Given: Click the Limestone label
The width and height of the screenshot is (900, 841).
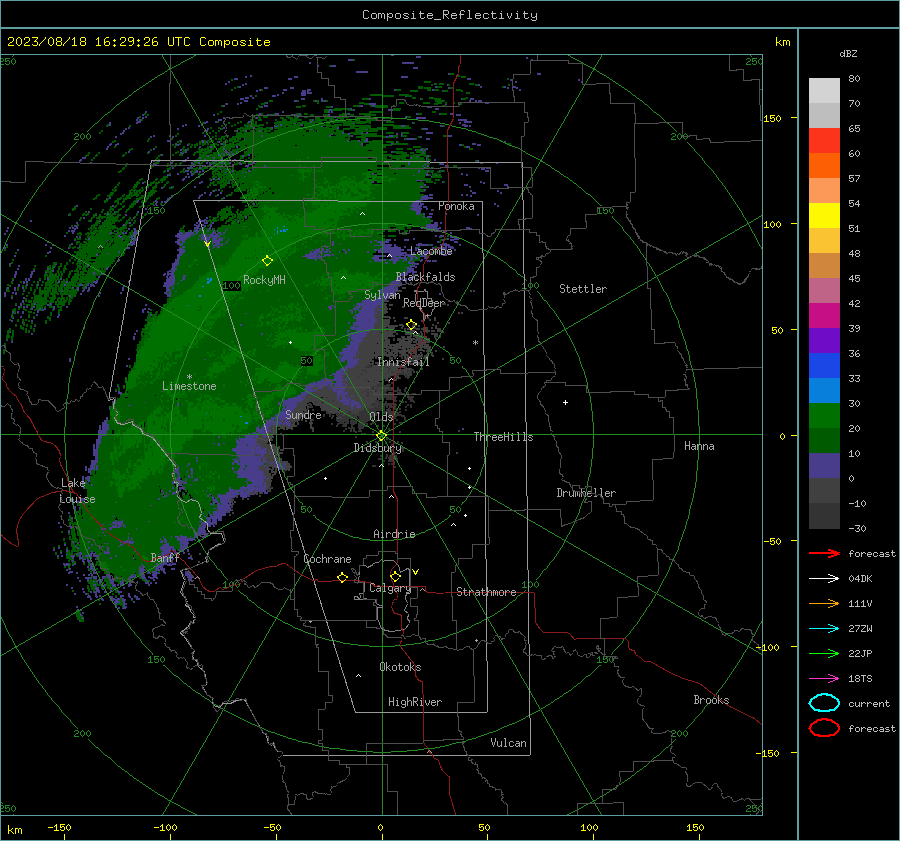Looking at the screenshot, I should (x=189, y=386).
